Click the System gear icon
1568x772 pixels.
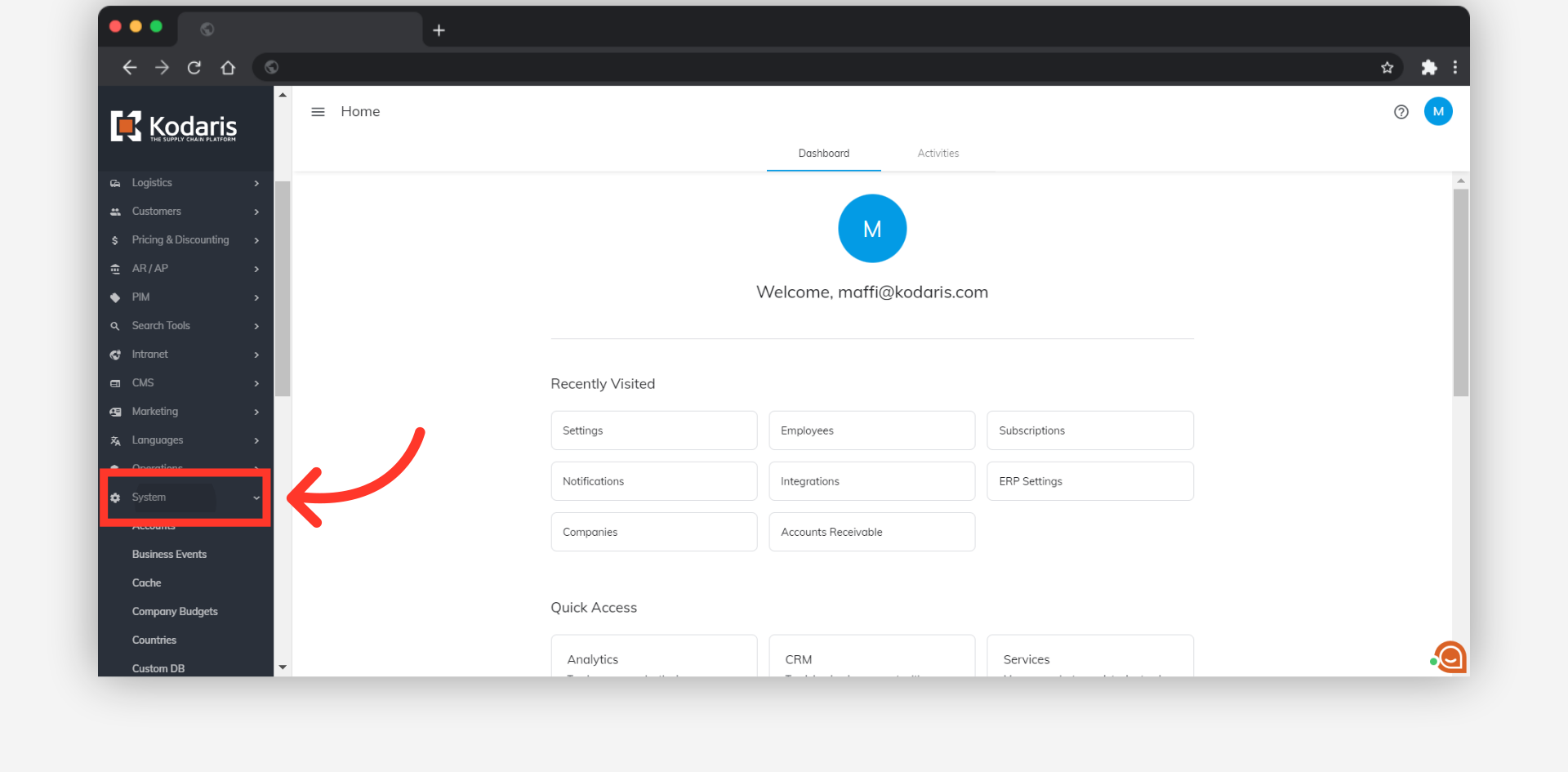pos(115,498)
